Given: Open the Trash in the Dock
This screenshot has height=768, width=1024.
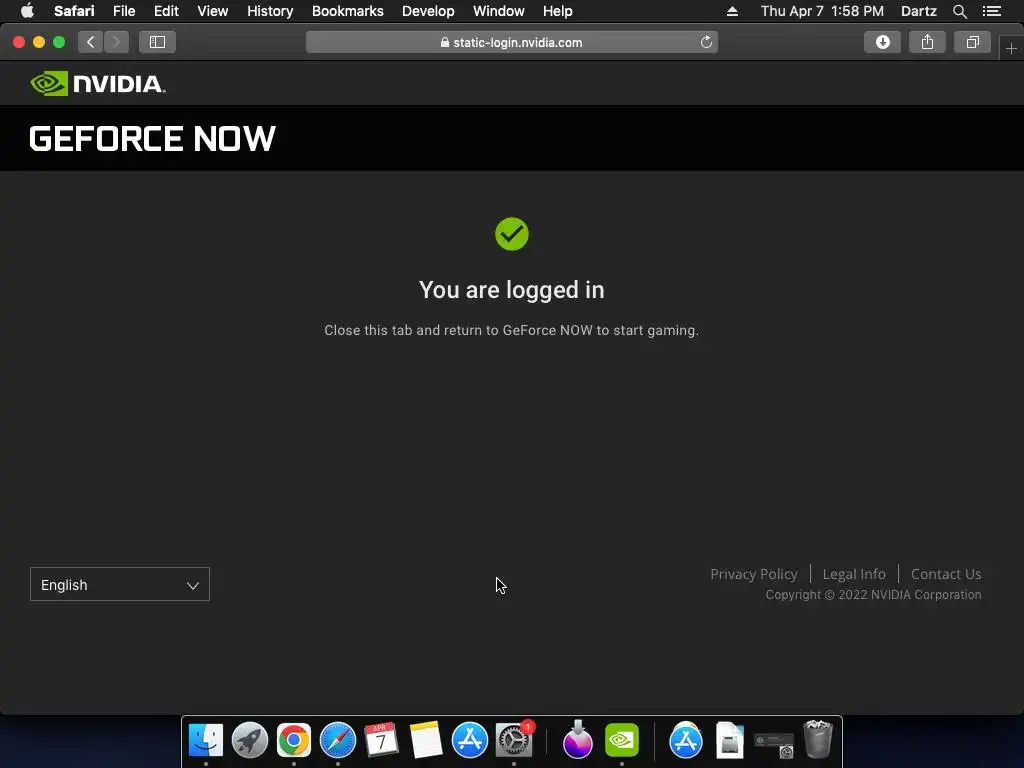Looking at the screenshot, I should pyautogui.click(x=818, y=739).
